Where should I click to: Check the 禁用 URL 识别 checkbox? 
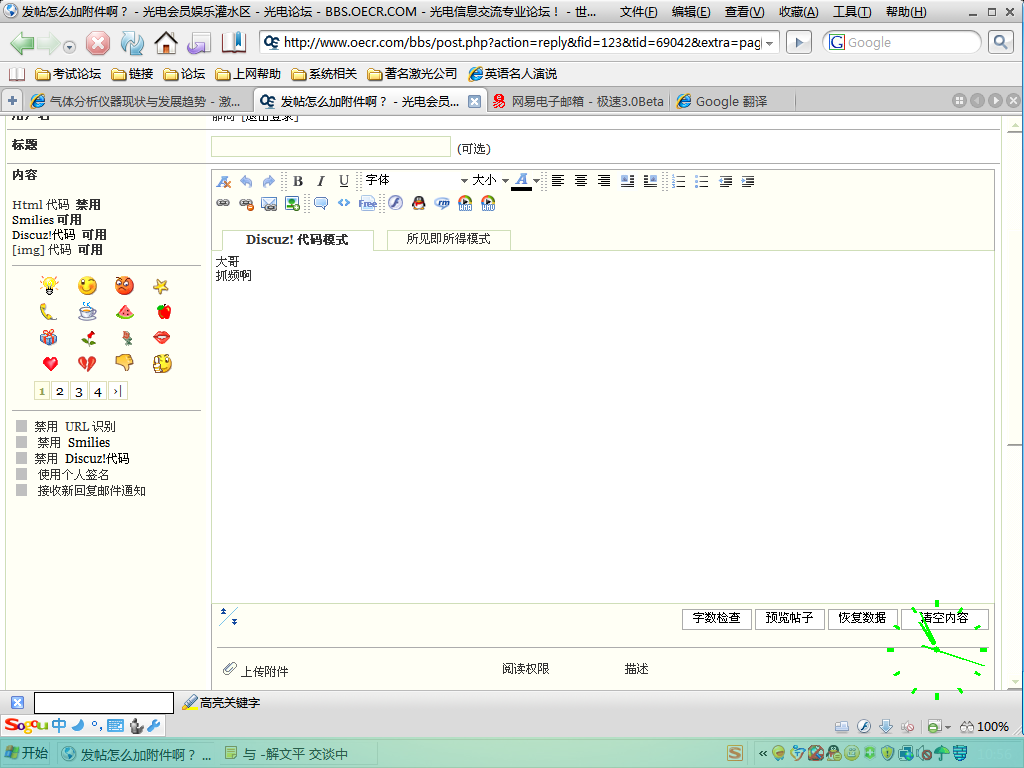click(22, 426)
